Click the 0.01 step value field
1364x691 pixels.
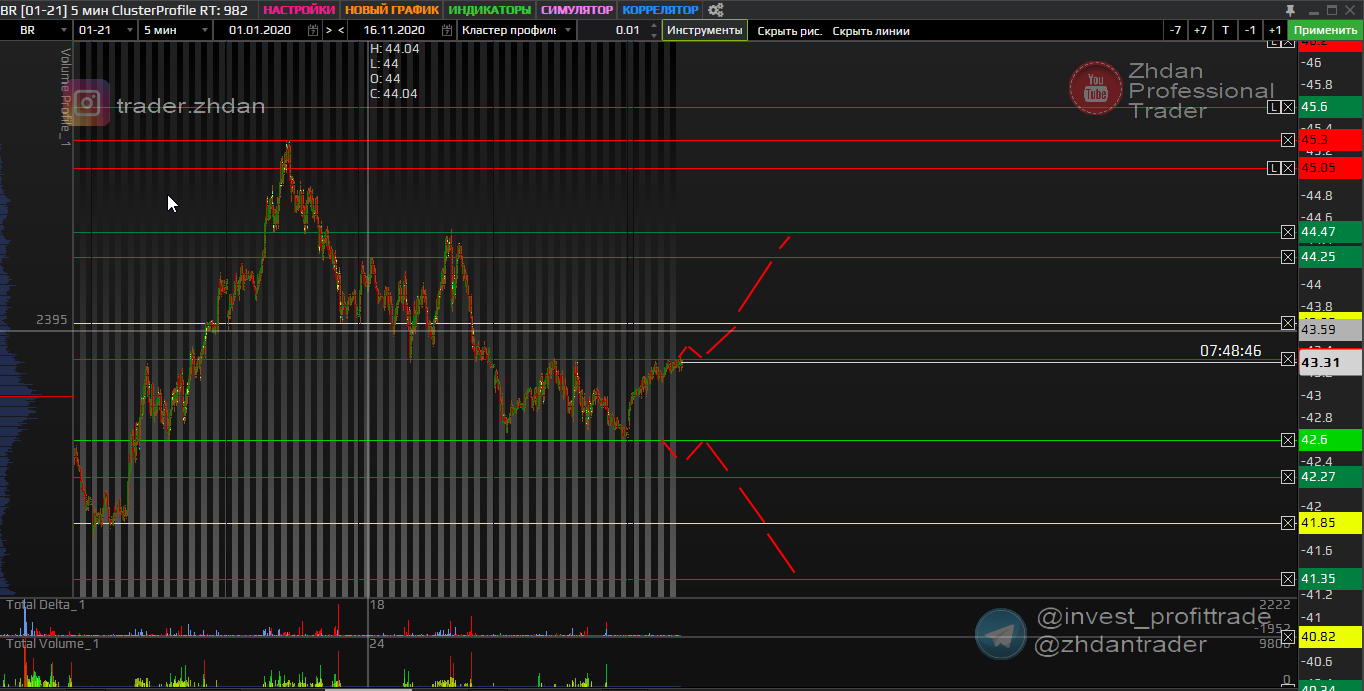(x=620, y=30)
